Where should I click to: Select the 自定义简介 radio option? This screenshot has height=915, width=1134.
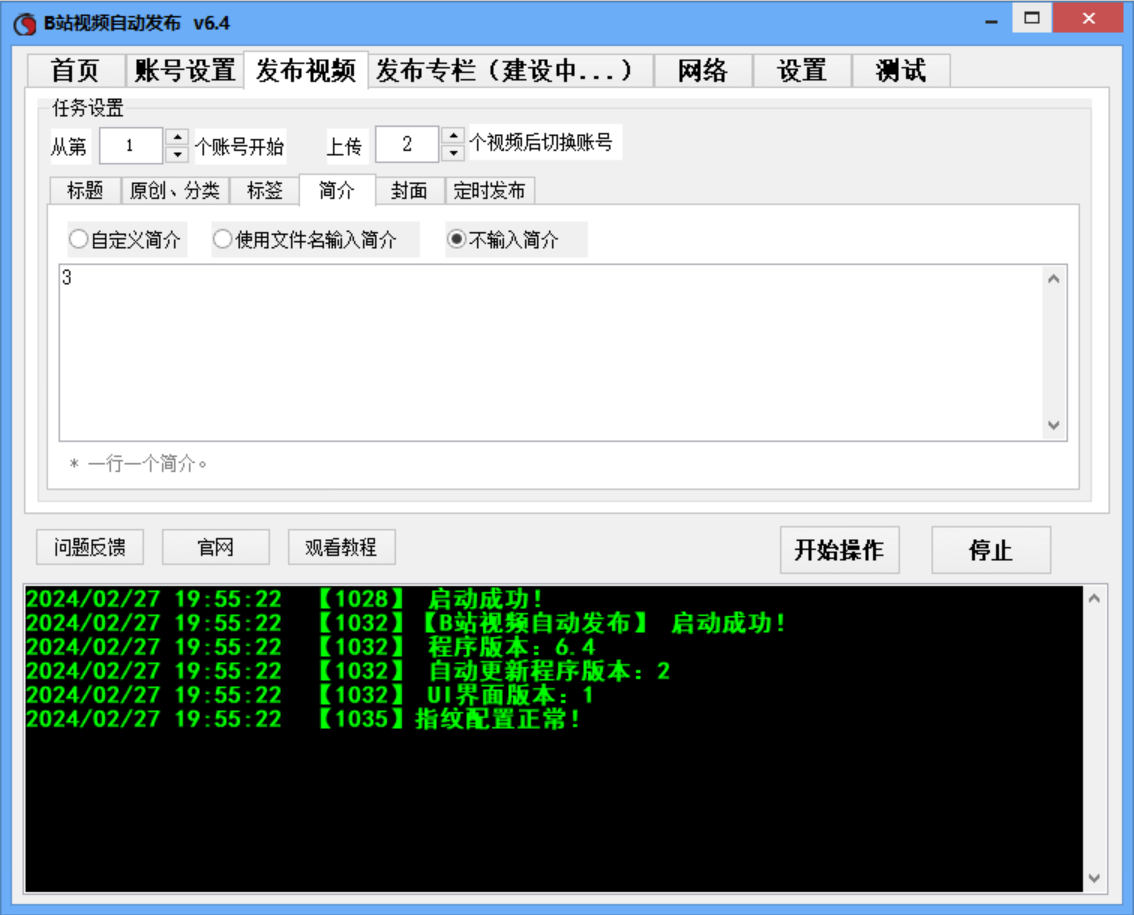[125, 239]
